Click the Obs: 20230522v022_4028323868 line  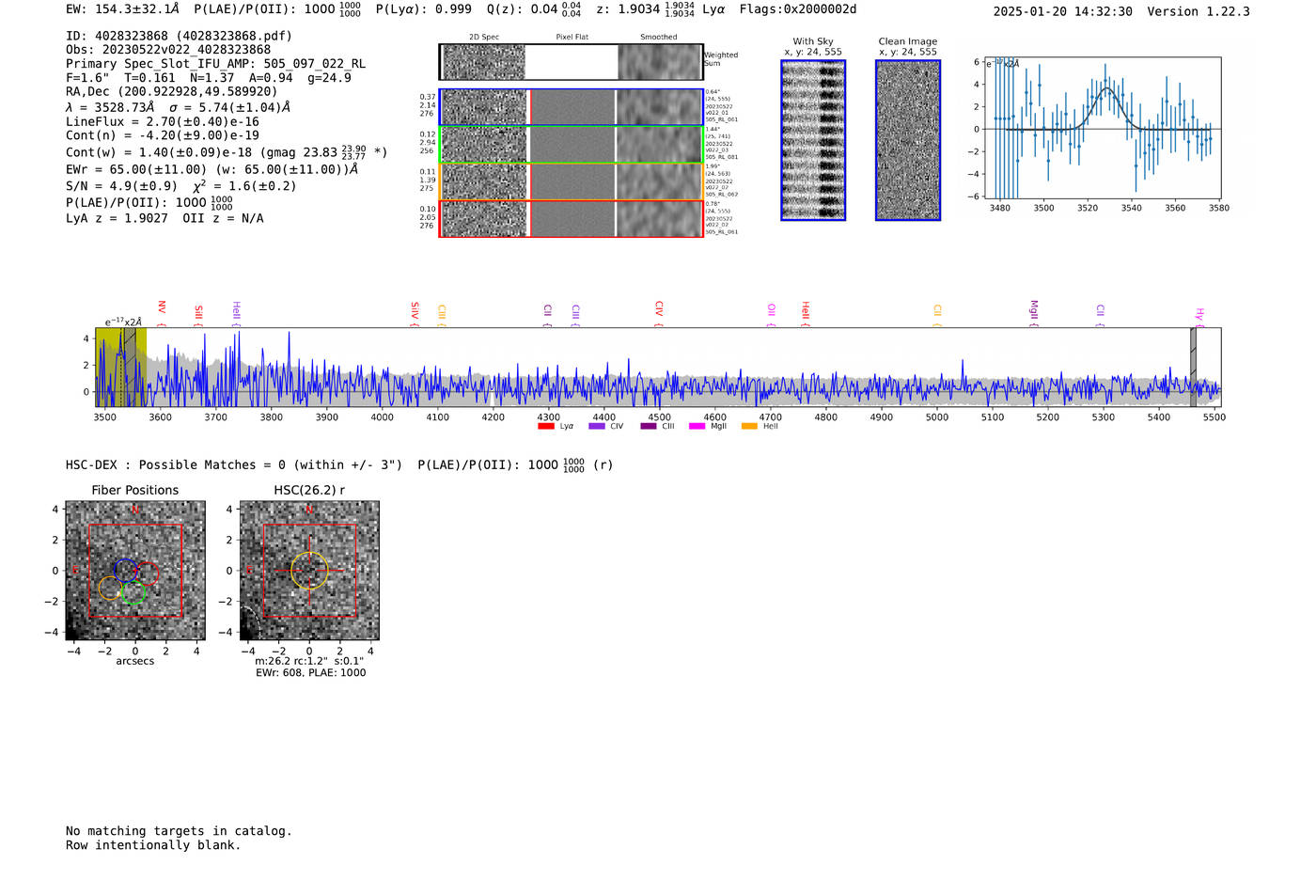168,50
